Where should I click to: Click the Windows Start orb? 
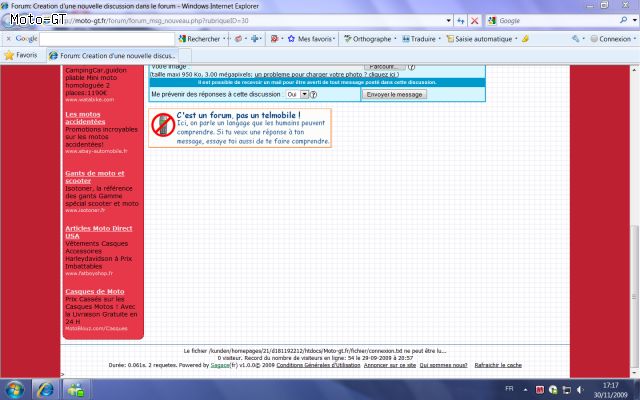tap(15, 389)
